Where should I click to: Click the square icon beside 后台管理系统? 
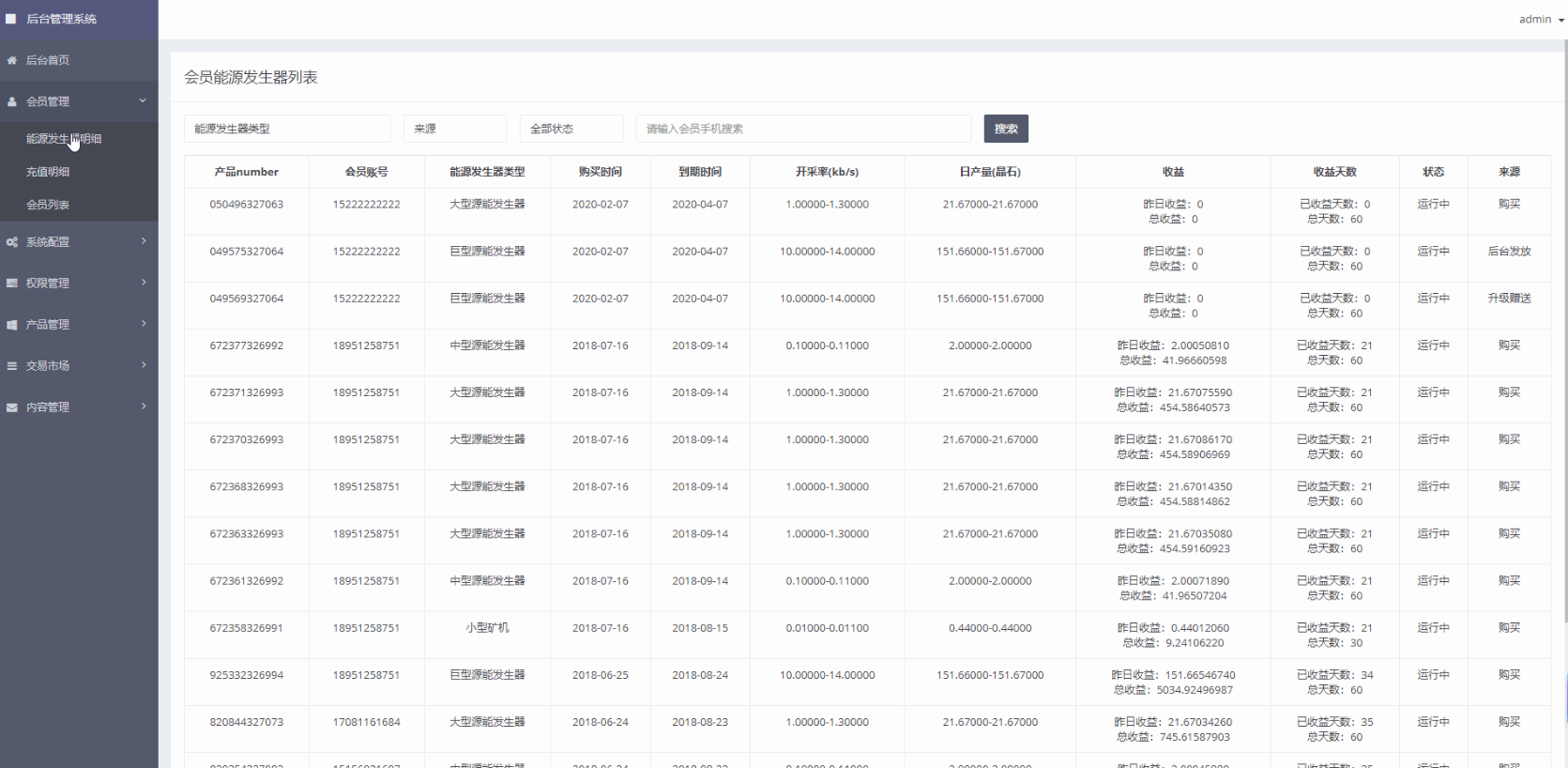11,19
